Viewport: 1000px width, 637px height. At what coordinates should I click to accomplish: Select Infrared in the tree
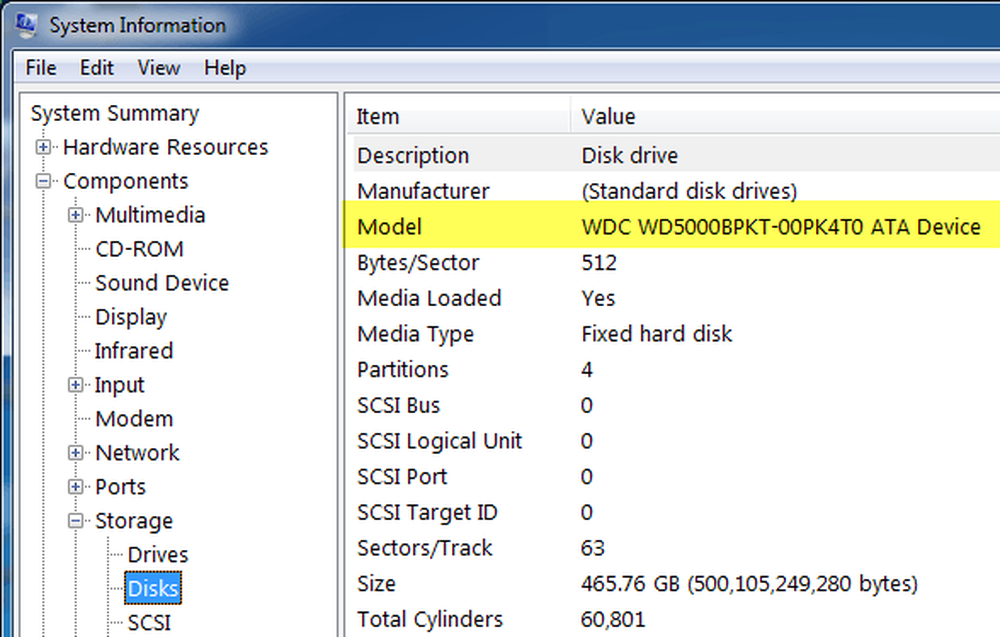pyautogui.click(x=134, y=351)
